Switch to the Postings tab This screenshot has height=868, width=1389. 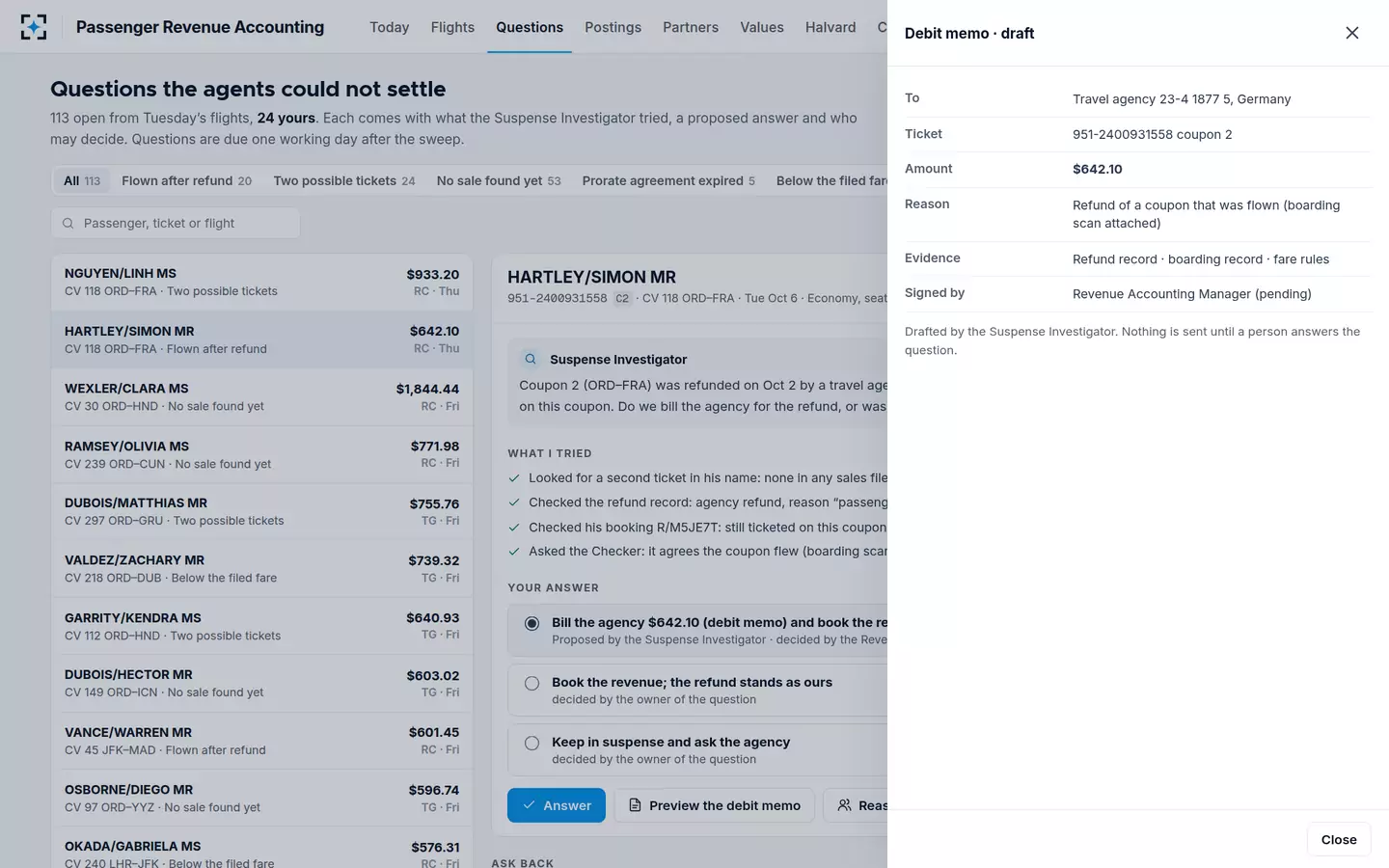coord(613,27)
